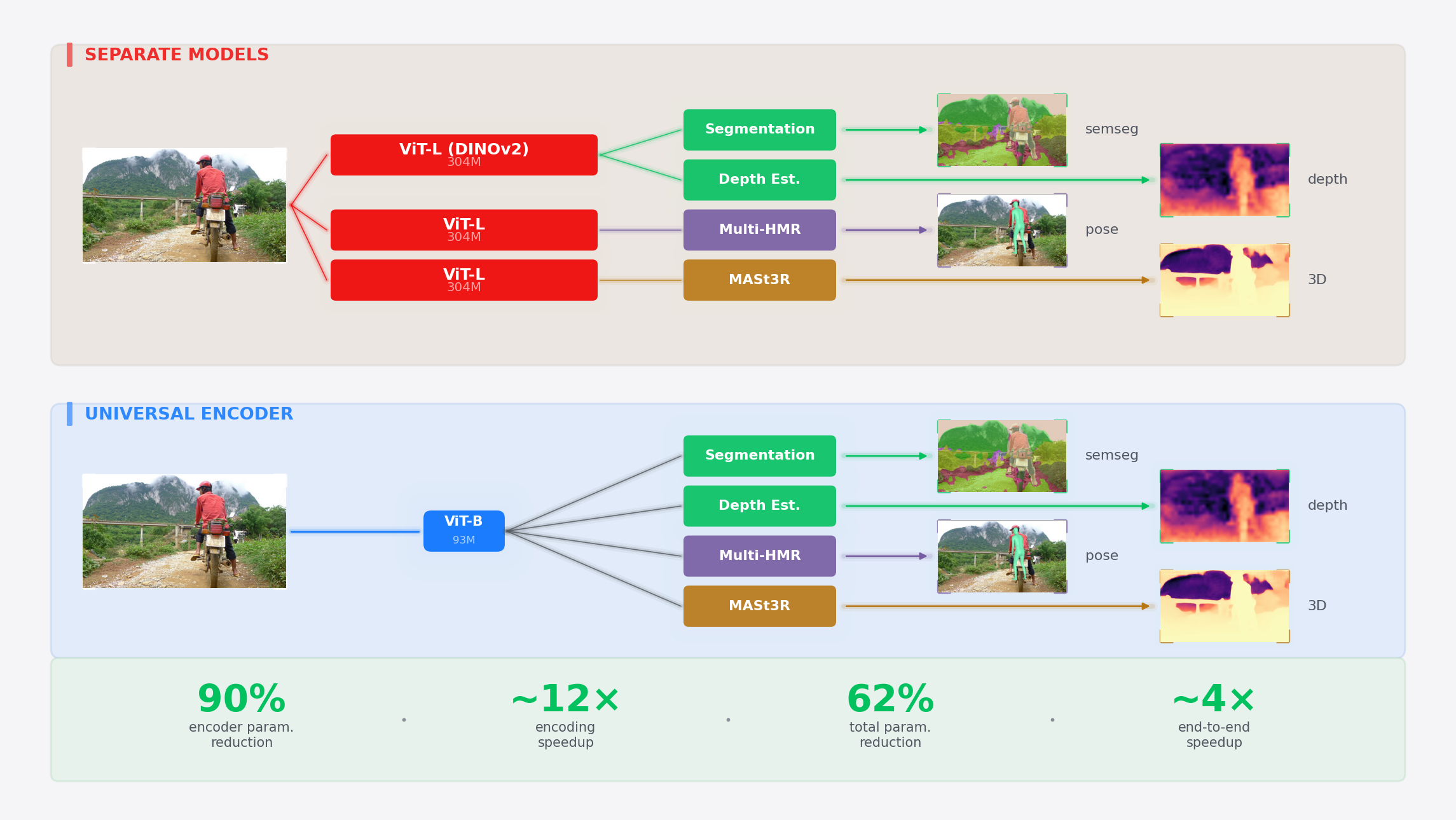
Task: Click the ViT-L (DINOv2) 304M encoder block
Action: point(464,154)
